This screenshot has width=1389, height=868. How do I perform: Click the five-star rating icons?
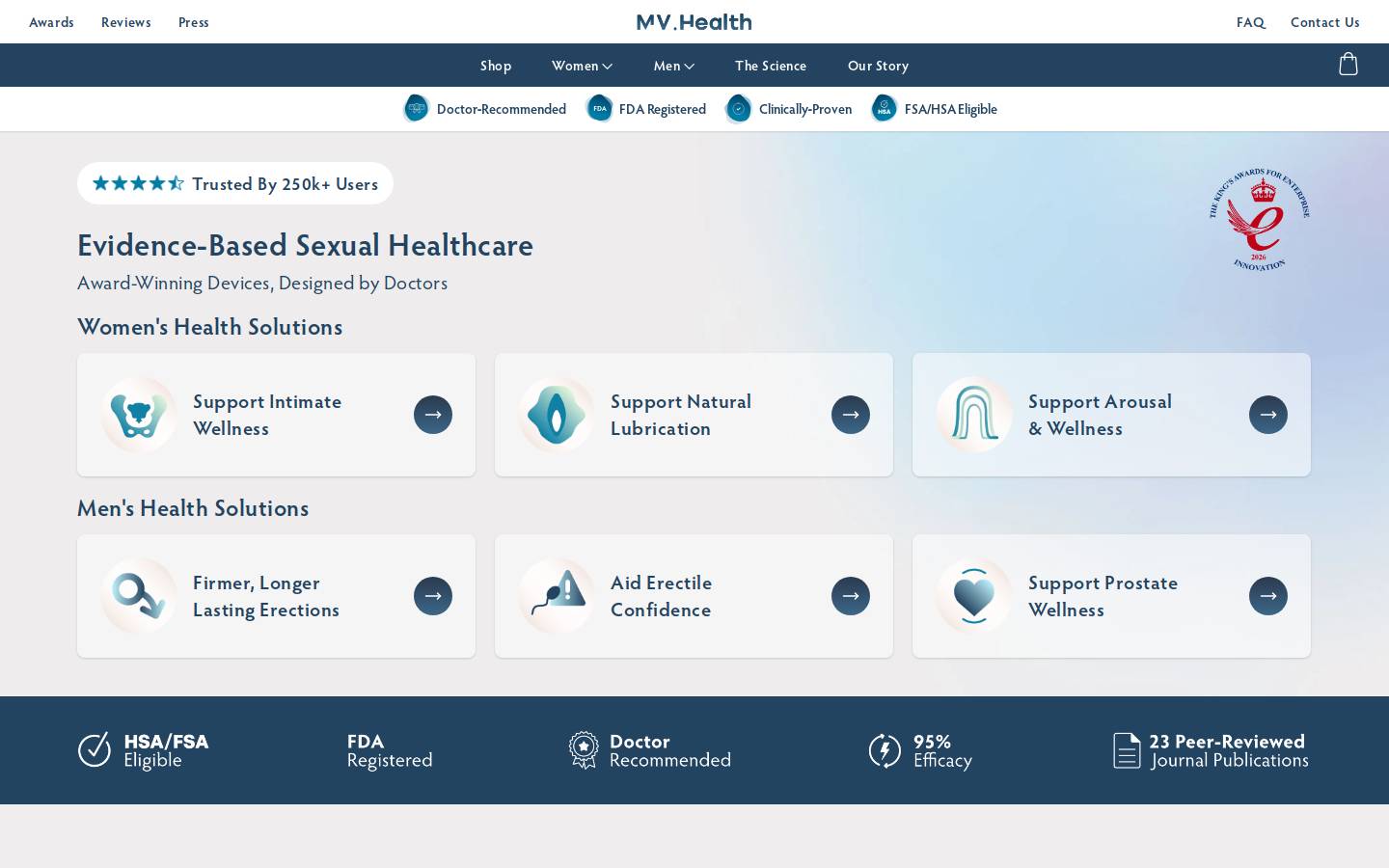[x=138, y=183]
